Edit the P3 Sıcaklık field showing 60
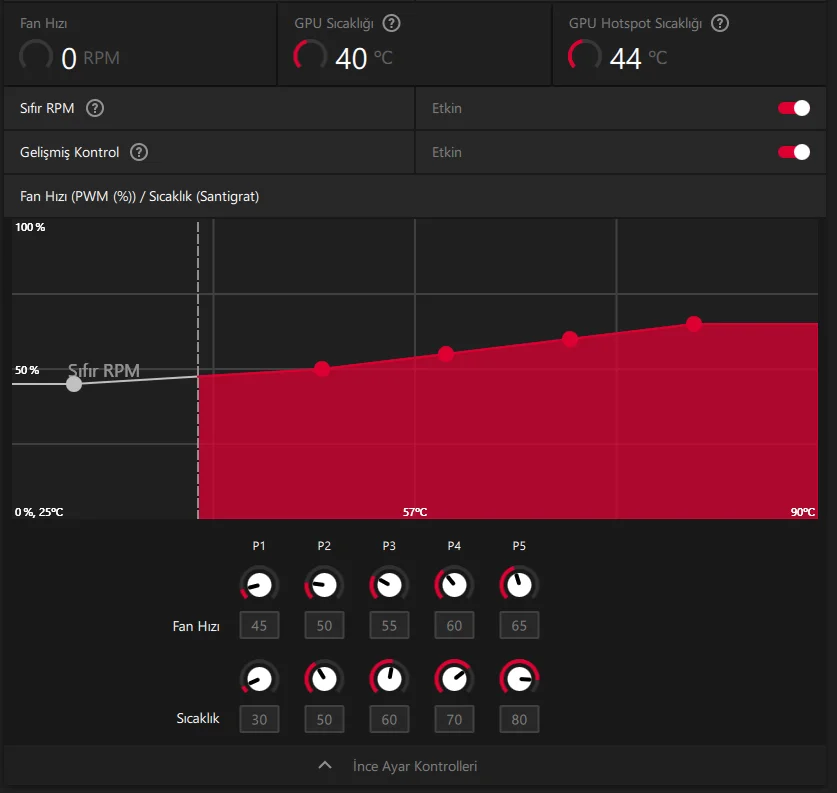The width and height of the screenshot is (837, 793). [389, 719]
